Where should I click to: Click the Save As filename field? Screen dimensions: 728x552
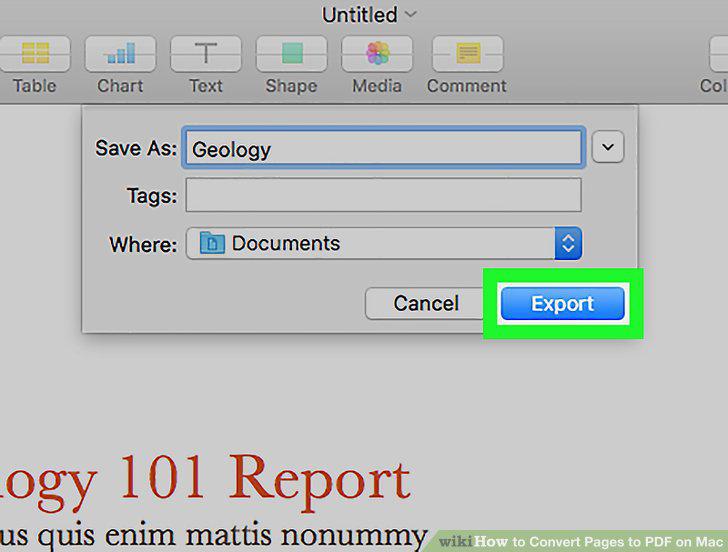point(384,148)
